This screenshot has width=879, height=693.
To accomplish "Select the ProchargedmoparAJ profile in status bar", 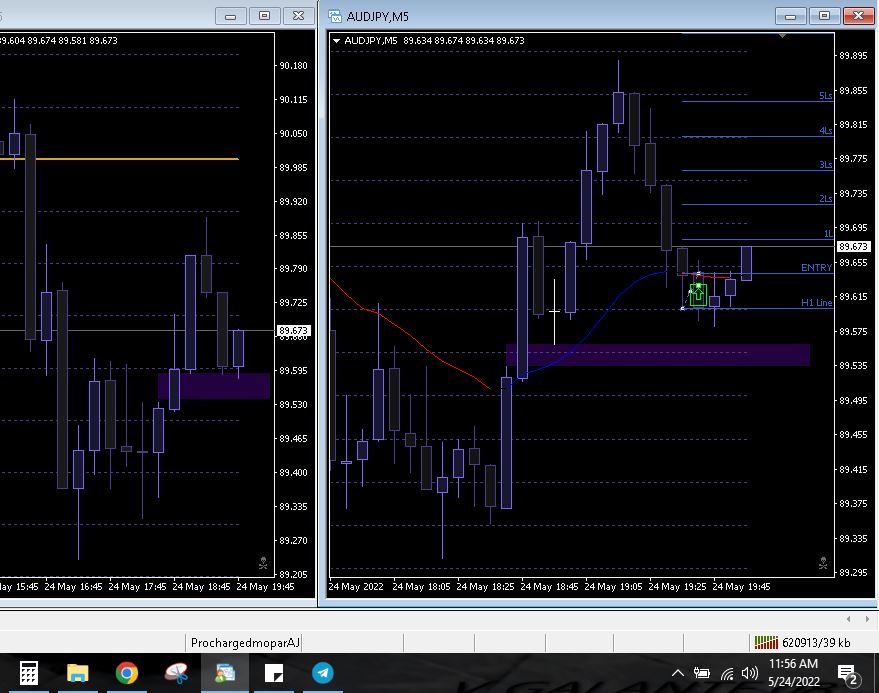I will (245, 642).
